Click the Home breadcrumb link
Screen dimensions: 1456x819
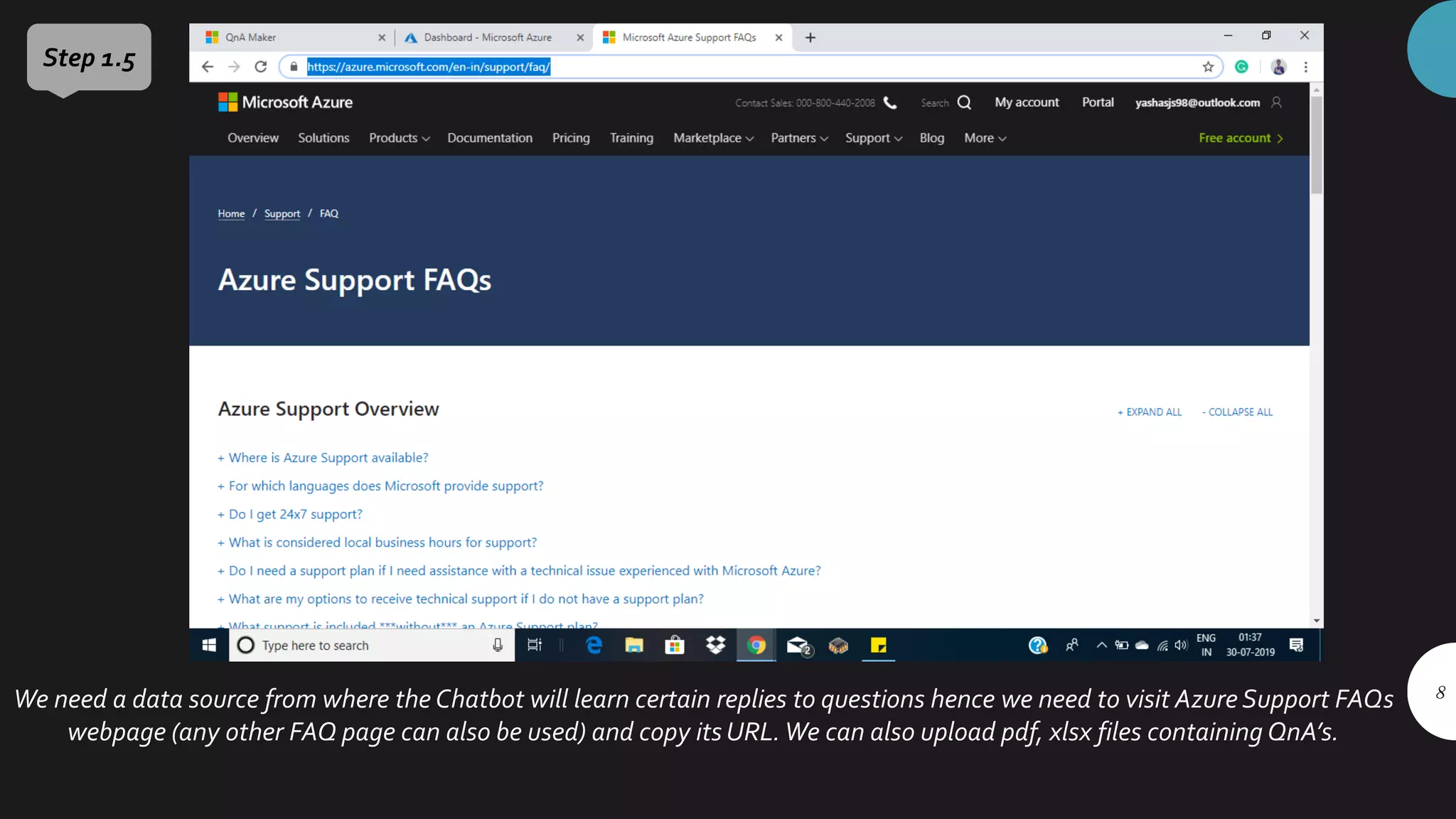pos(231,213)
